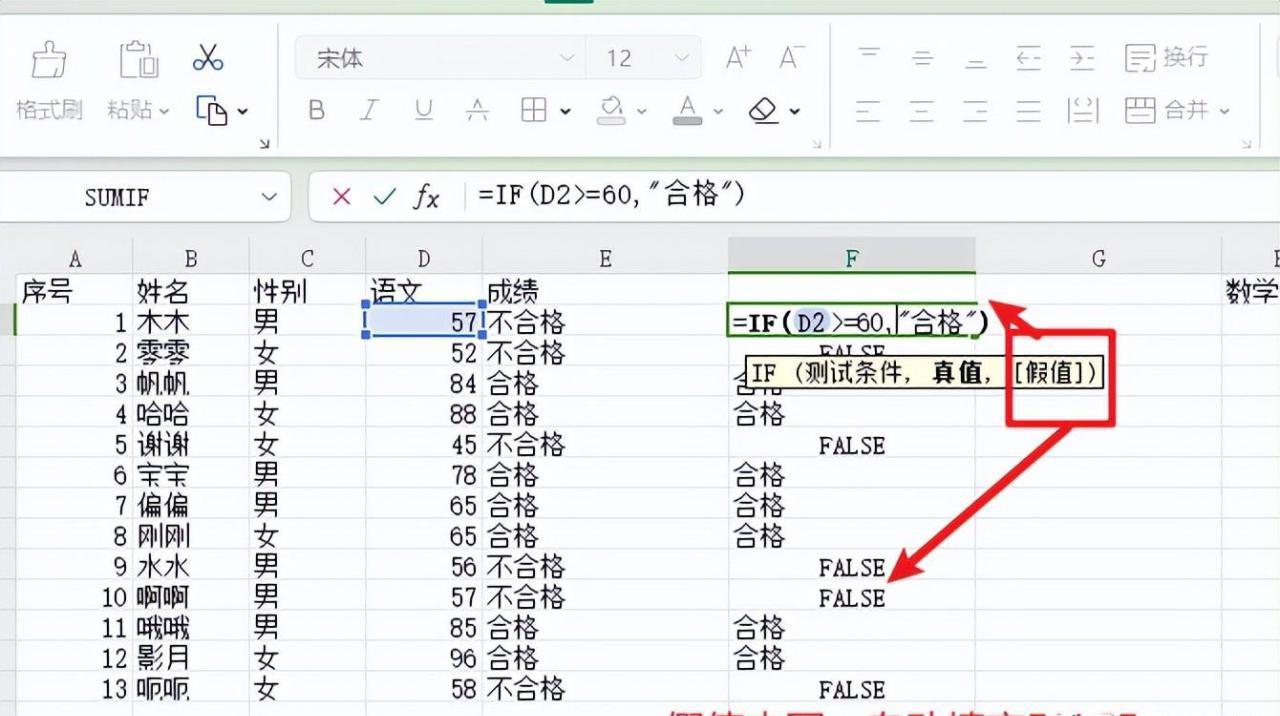
Task: Cut selection with the scissors icon
Action: point(208,57)
